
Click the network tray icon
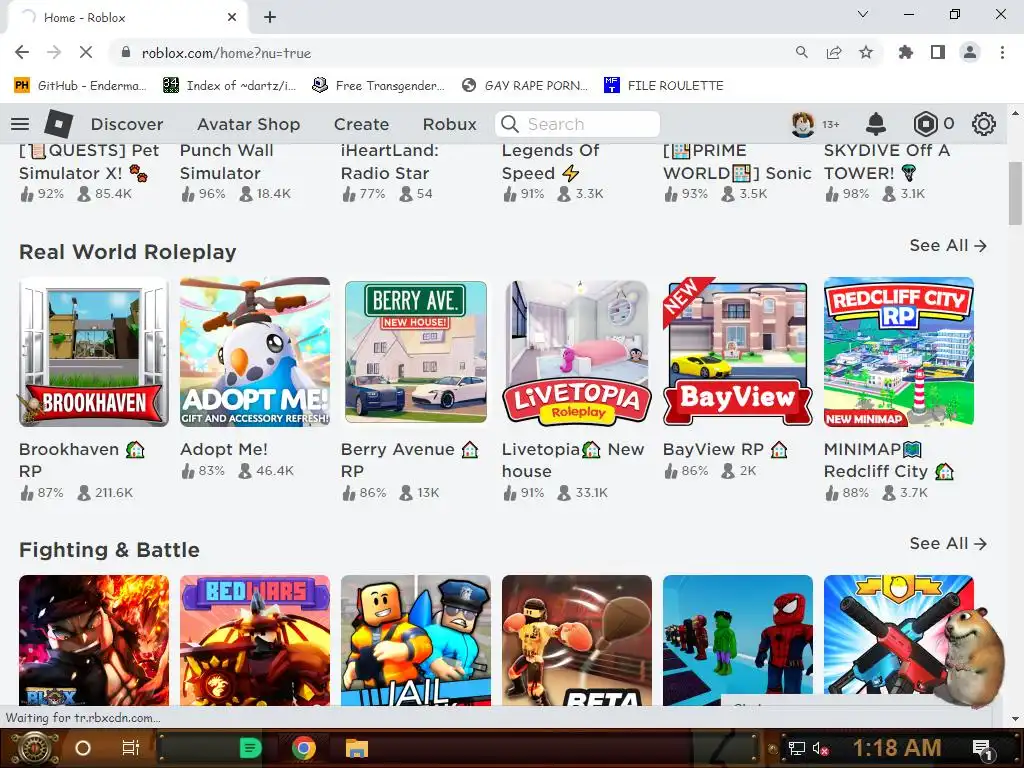coord(797,748)
